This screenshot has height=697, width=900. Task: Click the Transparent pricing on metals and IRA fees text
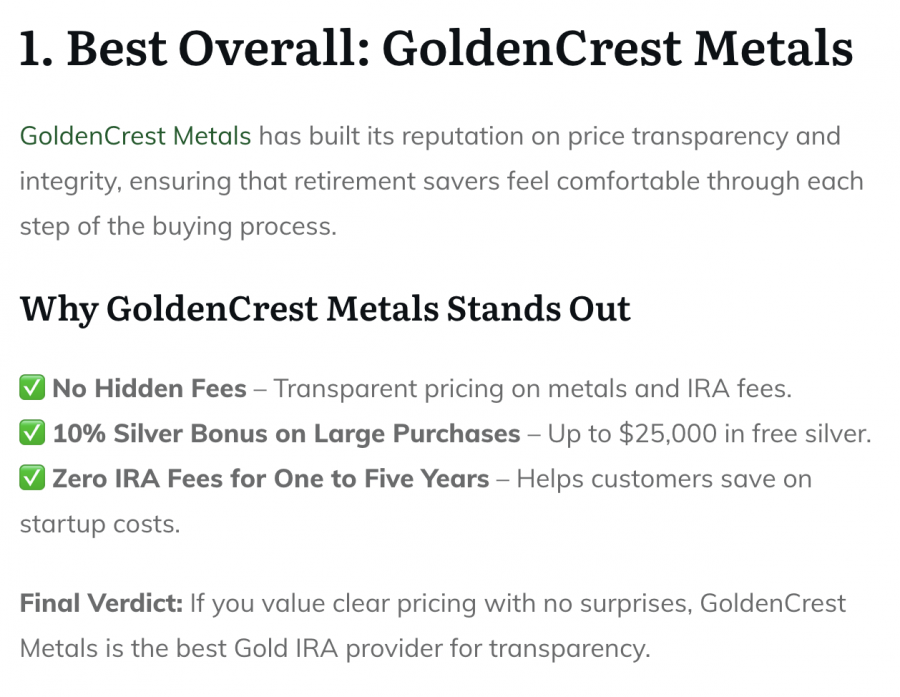(532, 389)
